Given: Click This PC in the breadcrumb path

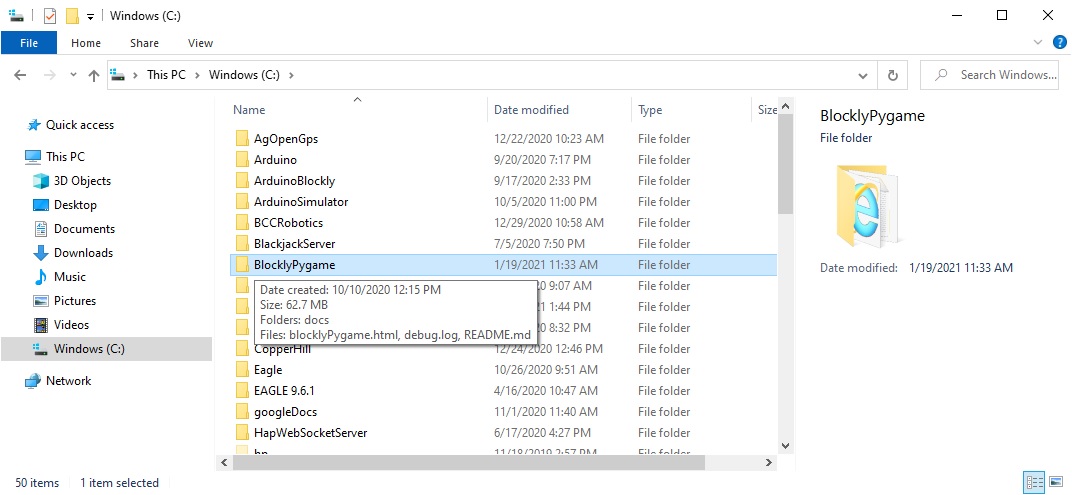Looking at the screenshot, I should coord(172,75).
